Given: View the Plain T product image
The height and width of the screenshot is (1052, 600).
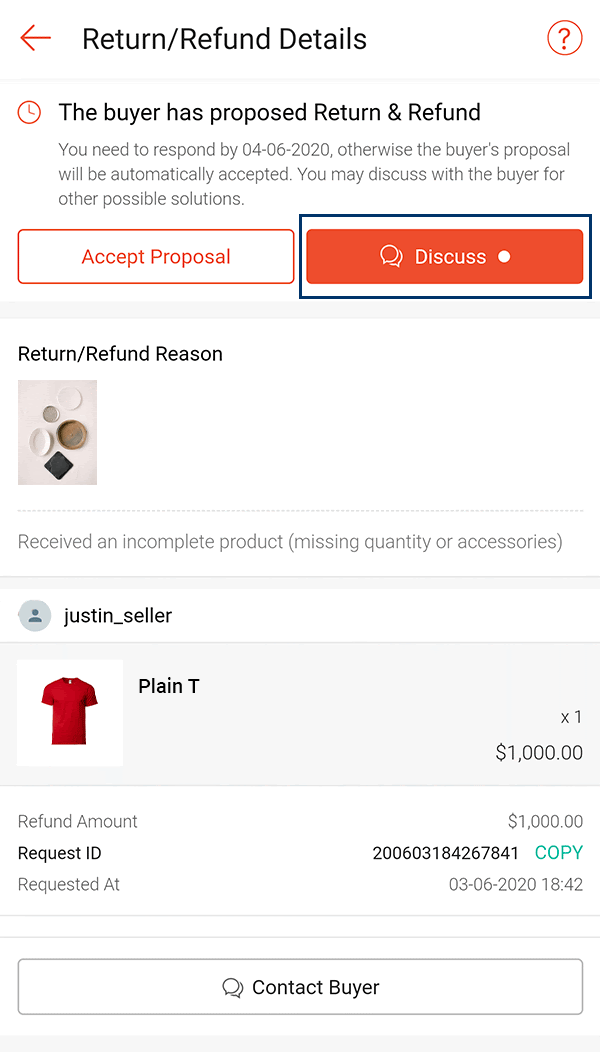Looking at the screenshot, I should click(70, 712).
